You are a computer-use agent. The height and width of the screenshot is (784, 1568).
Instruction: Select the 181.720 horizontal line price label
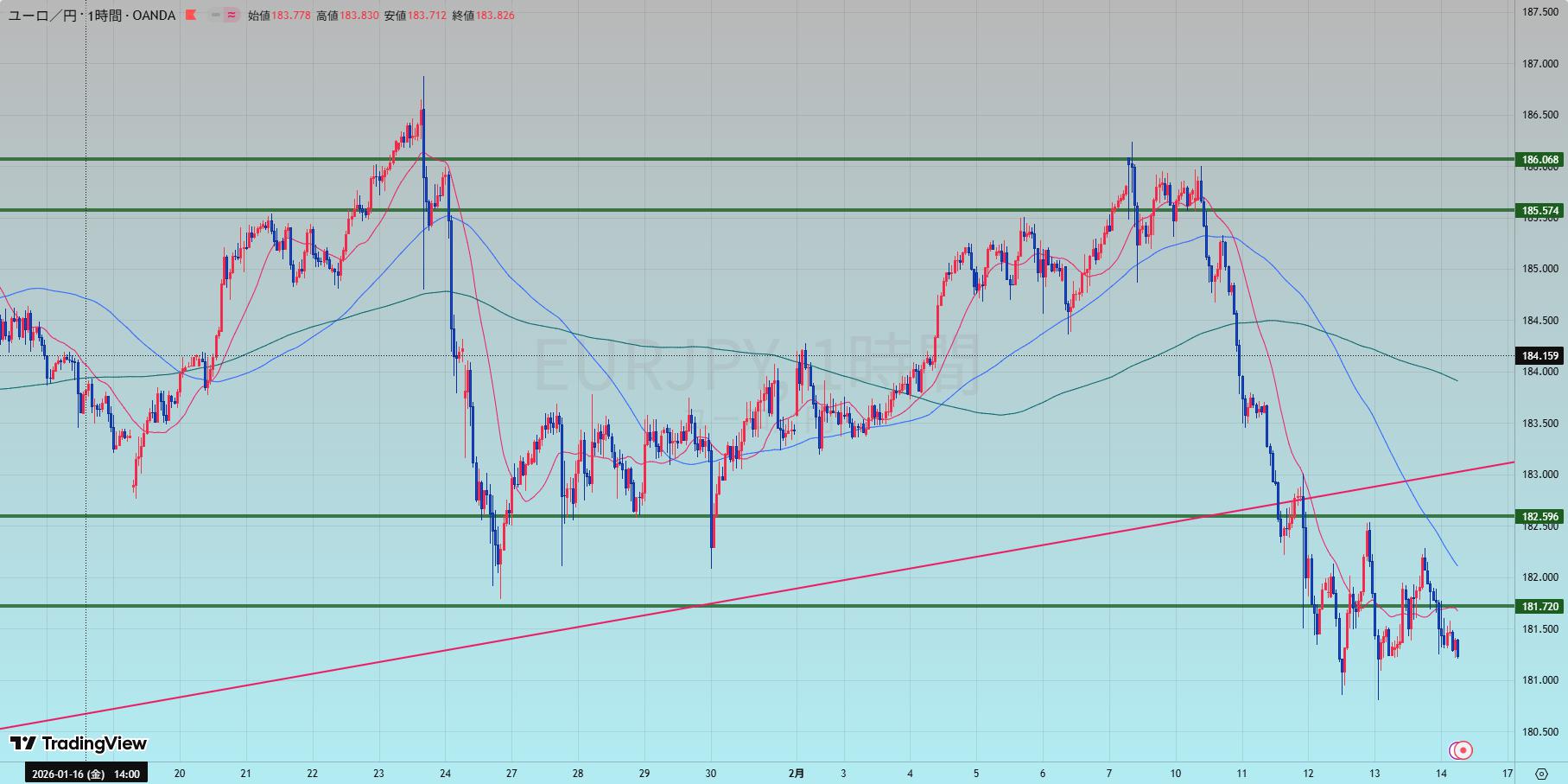(x=1540, y=607)
